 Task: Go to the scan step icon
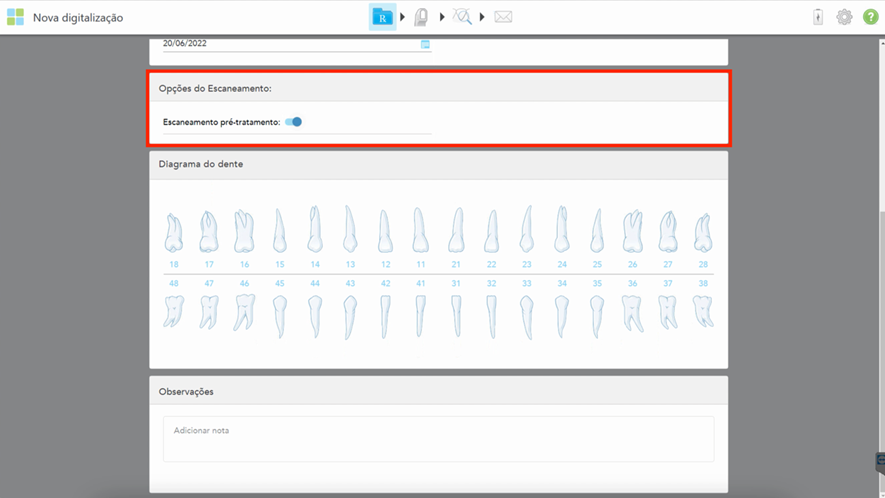pos(422,17)
